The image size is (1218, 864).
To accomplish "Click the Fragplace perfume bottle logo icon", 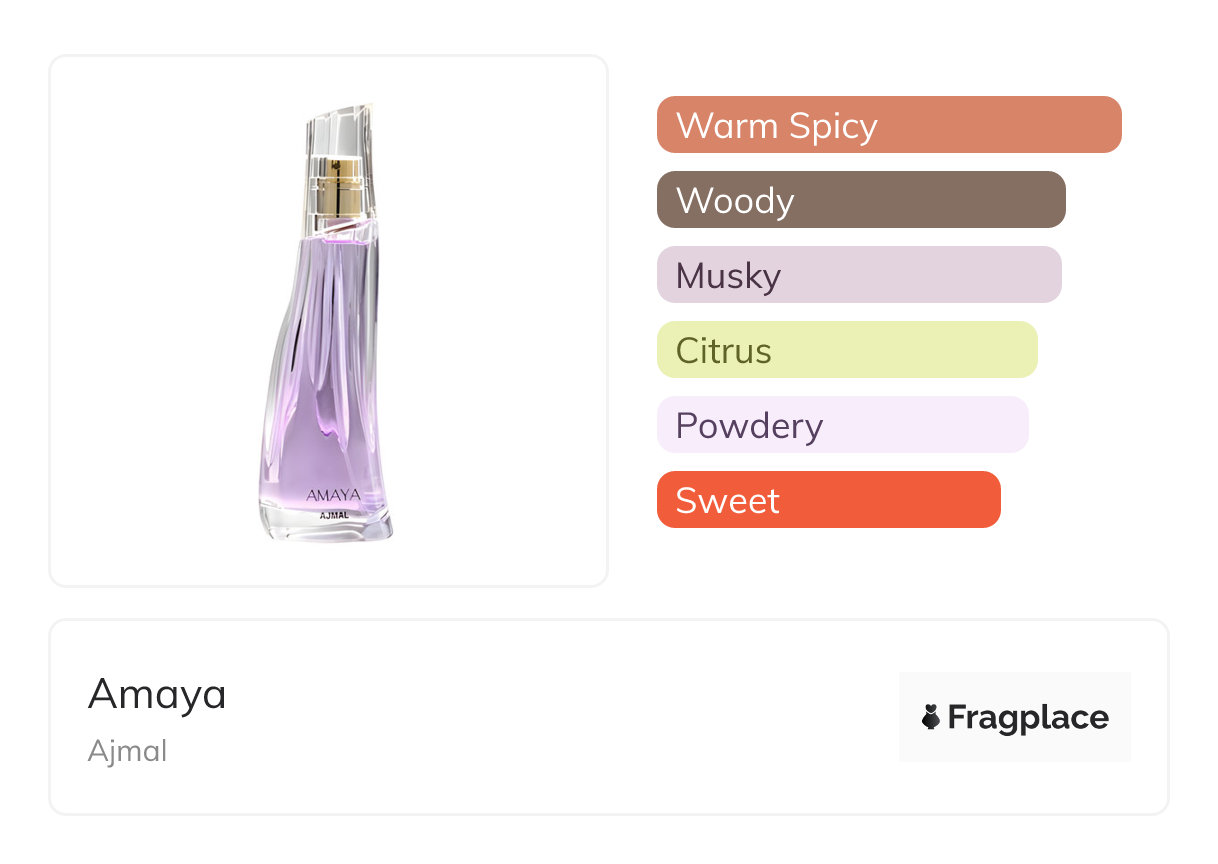I will [931, 717].
